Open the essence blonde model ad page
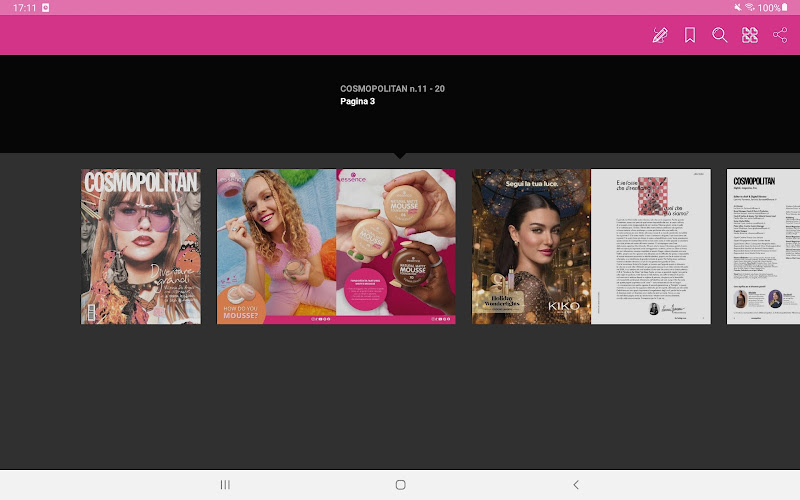The image size is (800, 500). 277,246
